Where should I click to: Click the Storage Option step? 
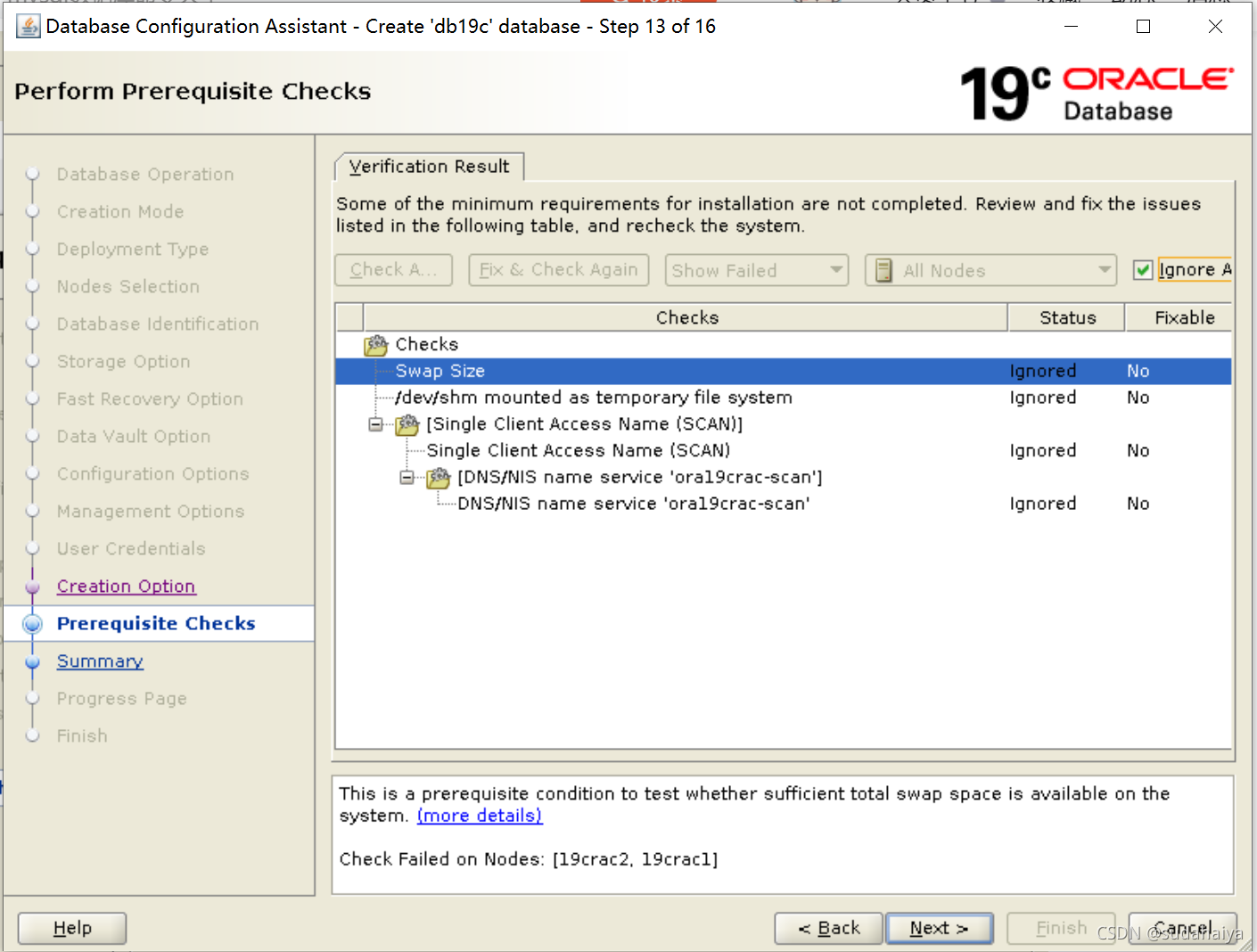[x=124, y=362]
